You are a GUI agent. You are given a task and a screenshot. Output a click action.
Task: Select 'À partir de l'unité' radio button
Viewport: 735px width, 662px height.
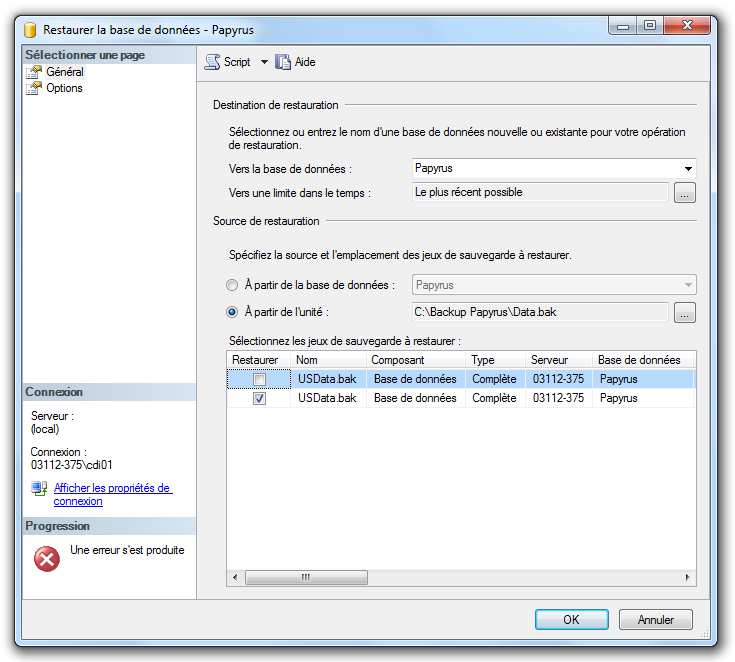point(233,313)
